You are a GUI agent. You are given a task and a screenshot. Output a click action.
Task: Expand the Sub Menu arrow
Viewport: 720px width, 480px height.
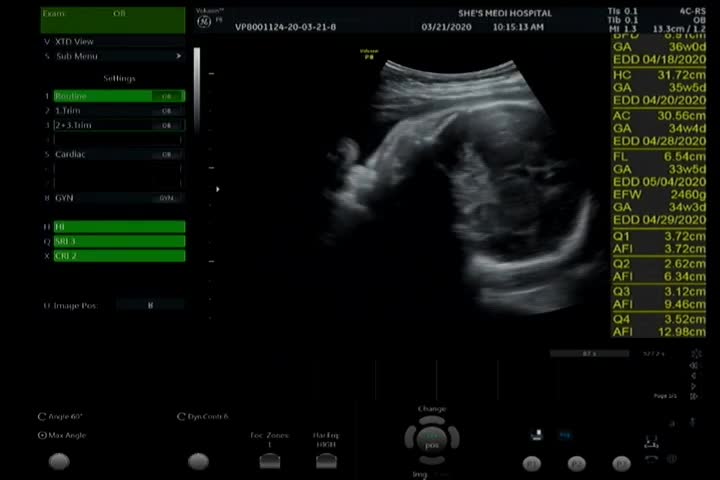(179, 57)
